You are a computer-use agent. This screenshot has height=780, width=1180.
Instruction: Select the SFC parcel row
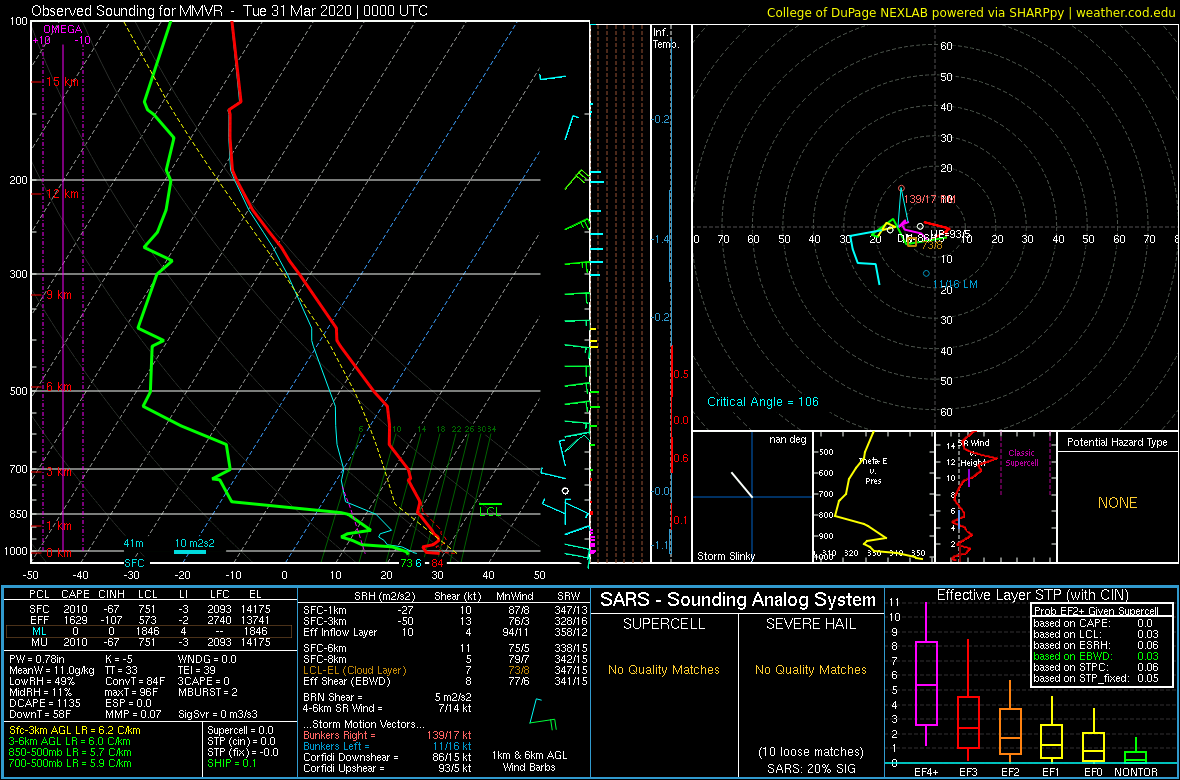coord(150,608)
